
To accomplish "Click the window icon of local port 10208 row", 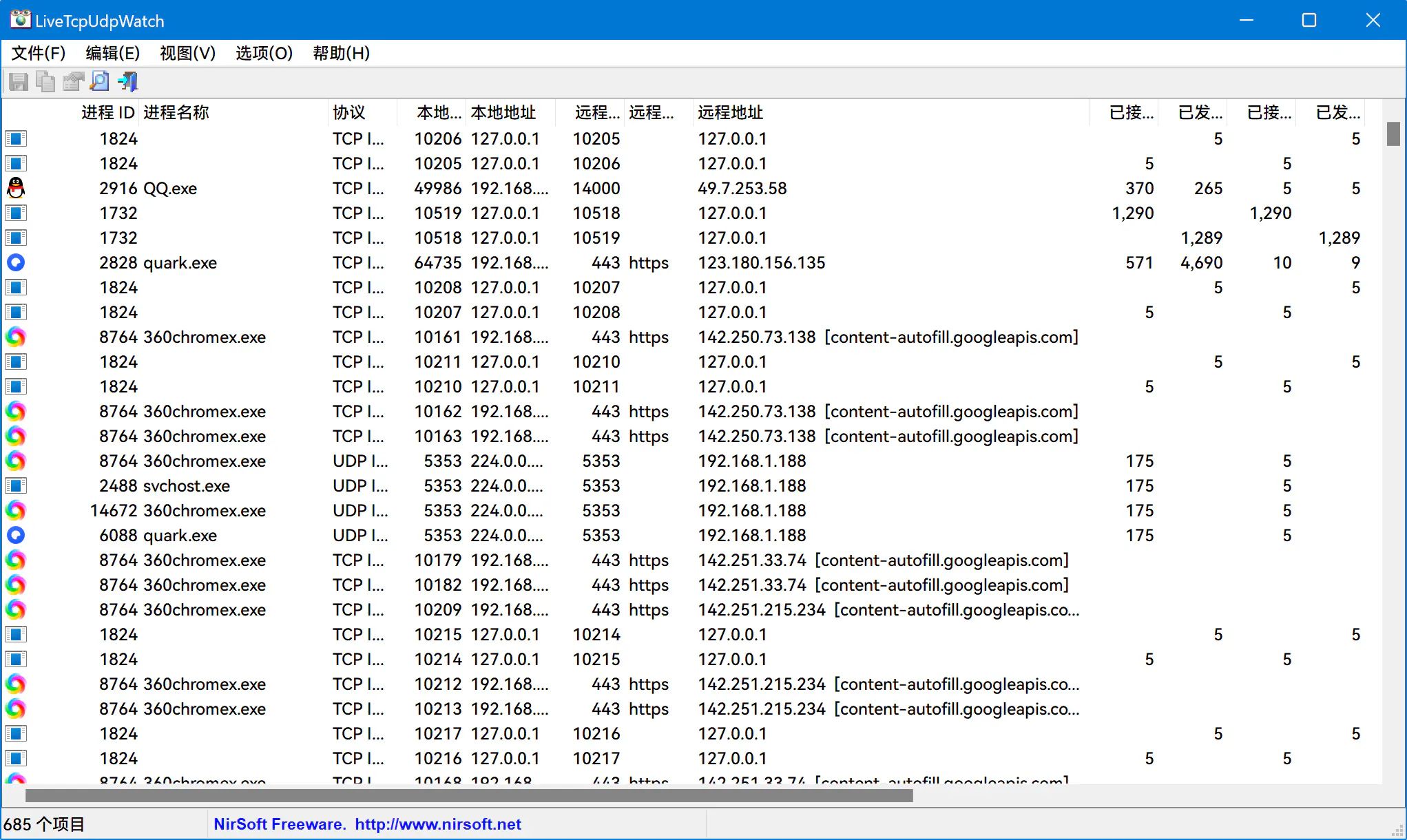I will click(x=16, y=287).
